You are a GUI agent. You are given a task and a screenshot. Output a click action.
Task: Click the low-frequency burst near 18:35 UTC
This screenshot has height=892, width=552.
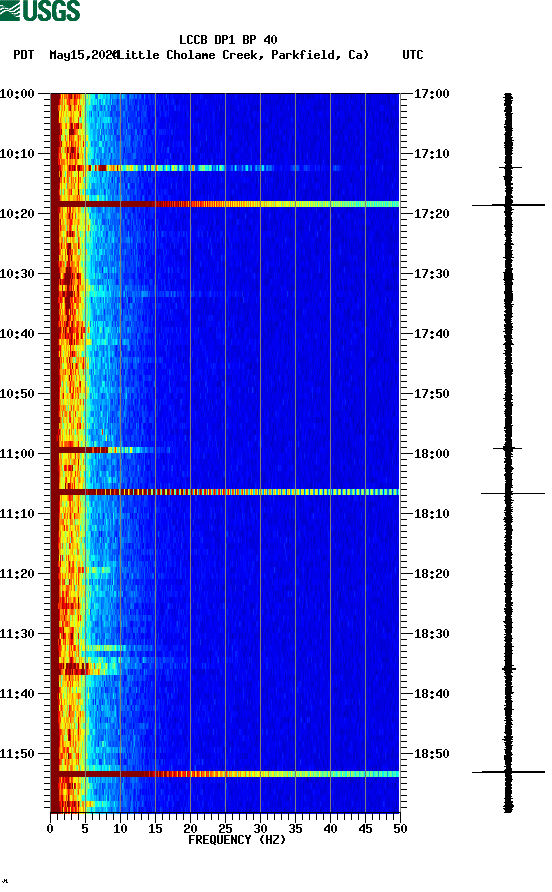(88, 668)
